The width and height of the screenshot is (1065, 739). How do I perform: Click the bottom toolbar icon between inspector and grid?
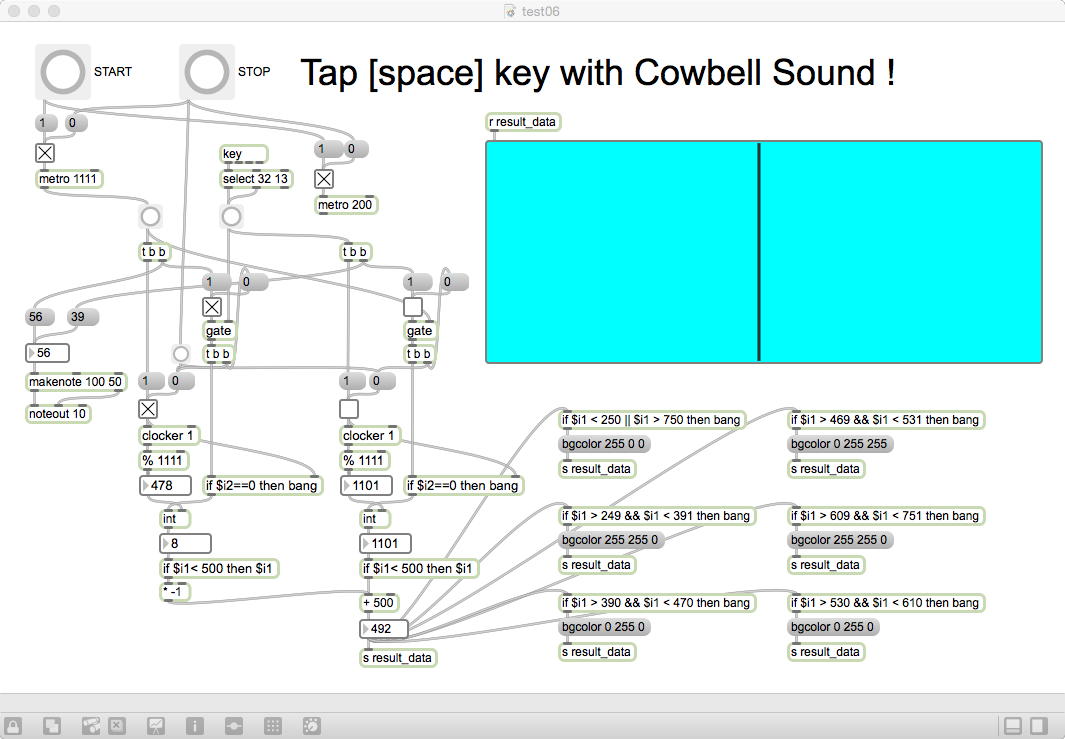point(234,725)
